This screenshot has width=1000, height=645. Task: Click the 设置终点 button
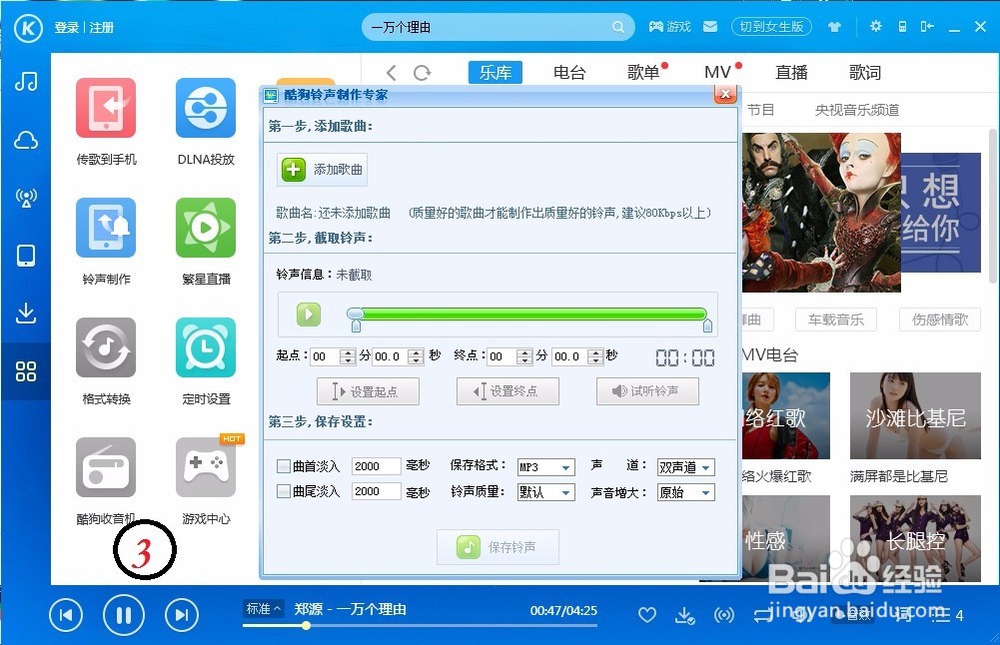[x=508, y=391]
